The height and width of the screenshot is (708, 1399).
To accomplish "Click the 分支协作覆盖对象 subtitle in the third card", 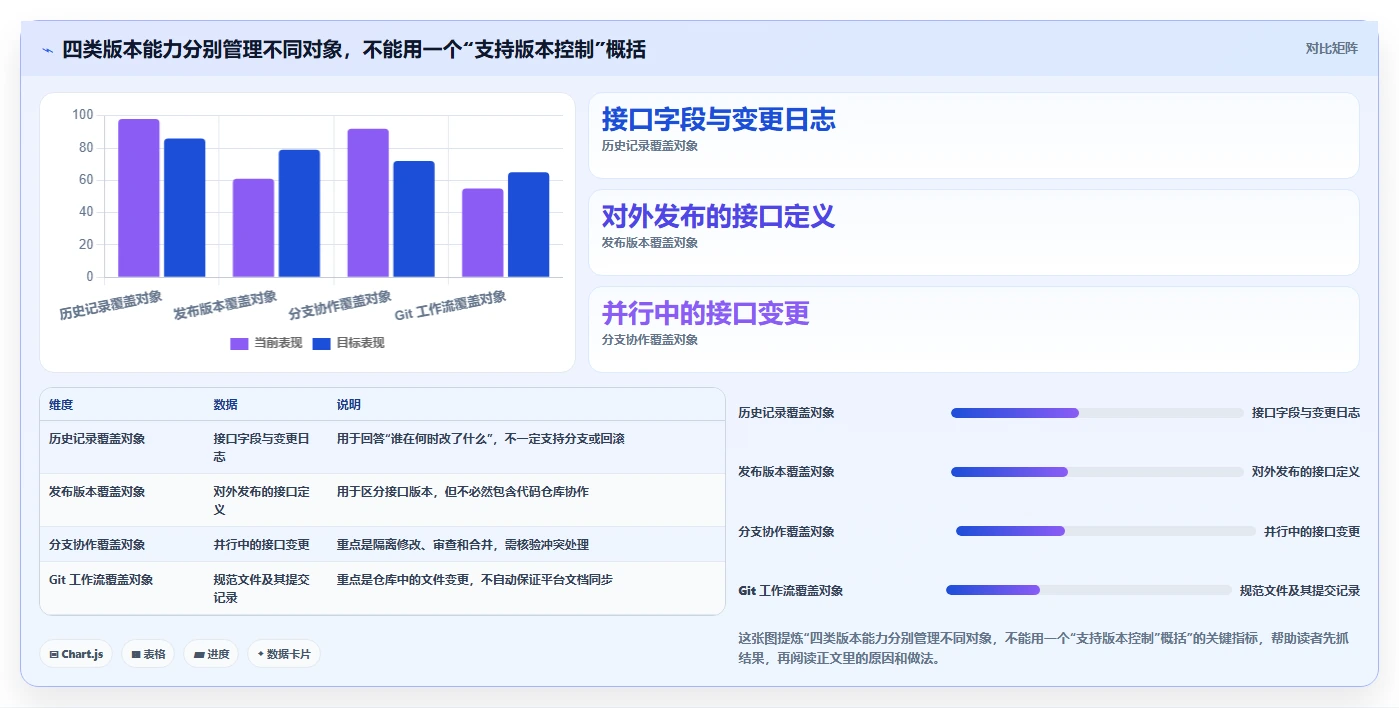I will click(649, 340).
